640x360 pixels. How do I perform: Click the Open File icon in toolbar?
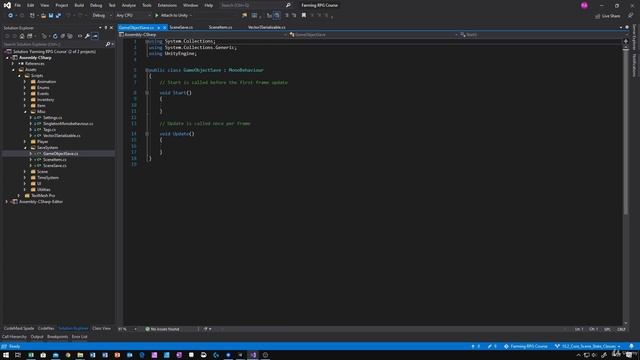(43, 16)
